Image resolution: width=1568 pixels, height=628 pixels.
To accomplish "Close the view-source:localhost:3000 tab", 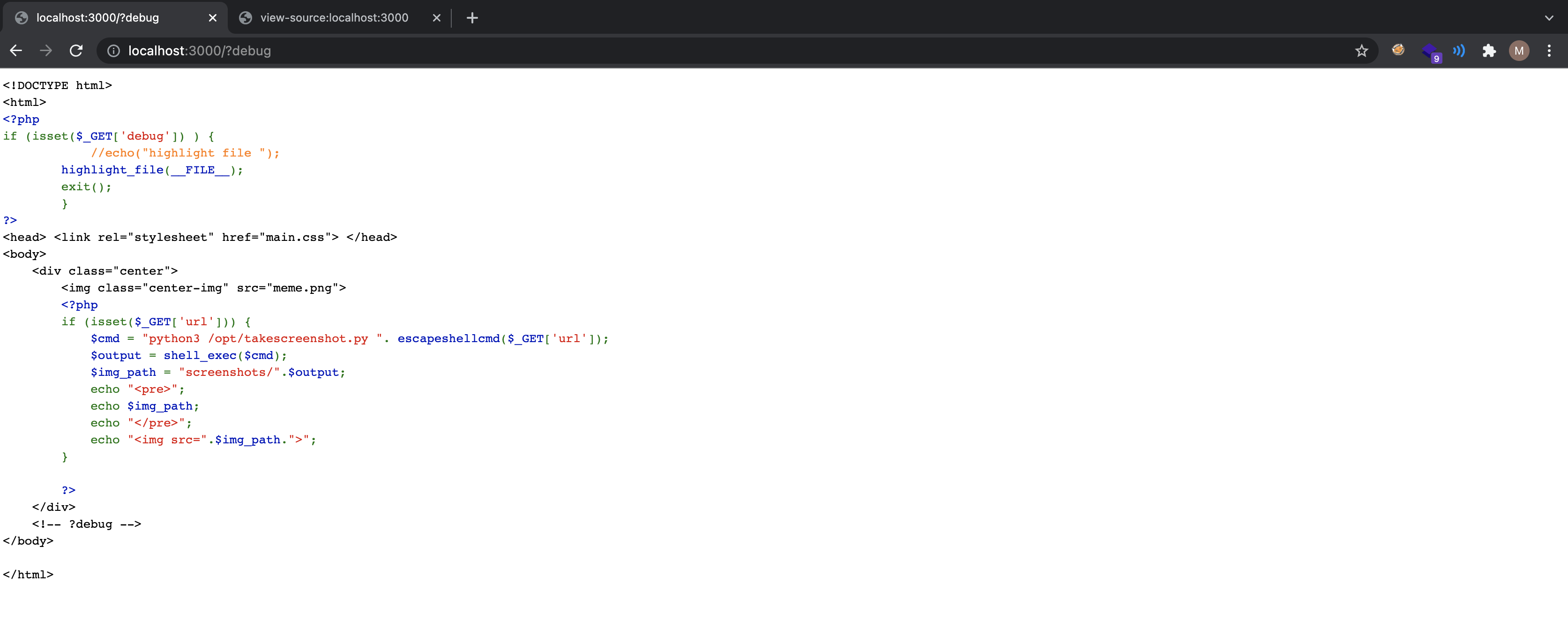I will click(436, 18).
